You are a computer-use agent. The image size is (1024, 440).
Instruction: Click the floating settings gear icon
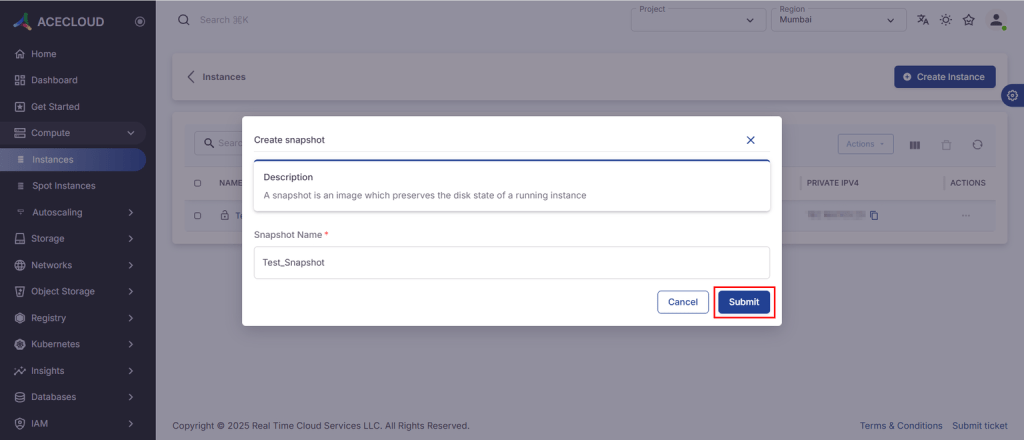tap(1012, 95)
